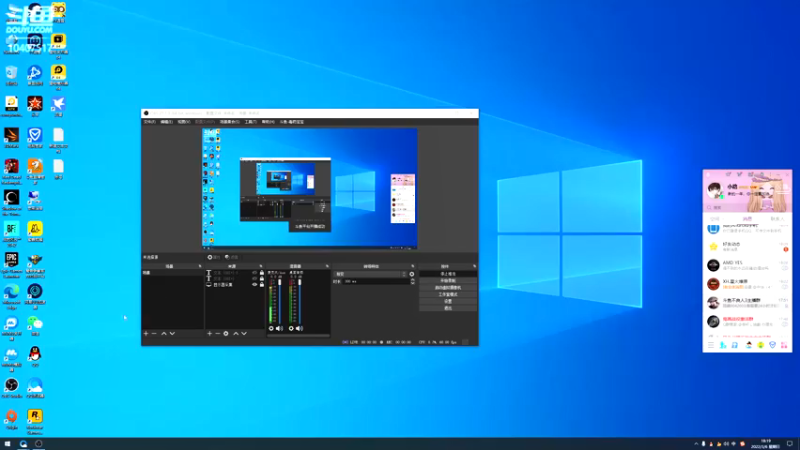Remove the selected scene with the minus icon

(x=154, y=334)
